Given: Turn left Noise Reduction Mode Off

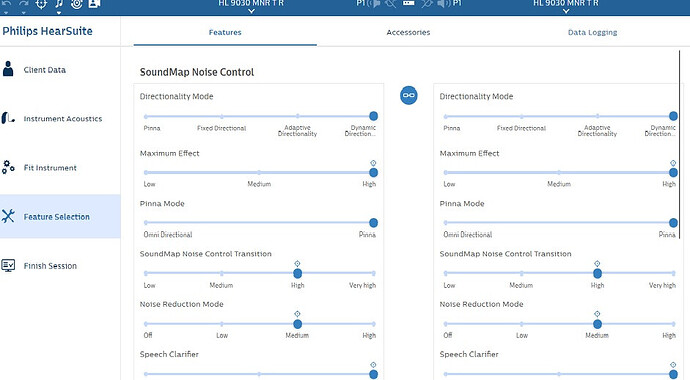Looking at the screenshot, I should pos(146,324).
